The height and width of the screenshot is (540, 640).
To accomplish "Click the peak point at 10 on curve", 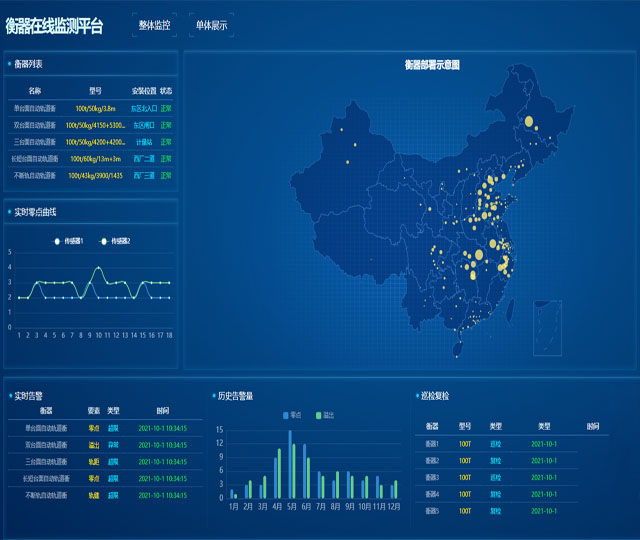I will pyautogui.click(x=98, y=268).
